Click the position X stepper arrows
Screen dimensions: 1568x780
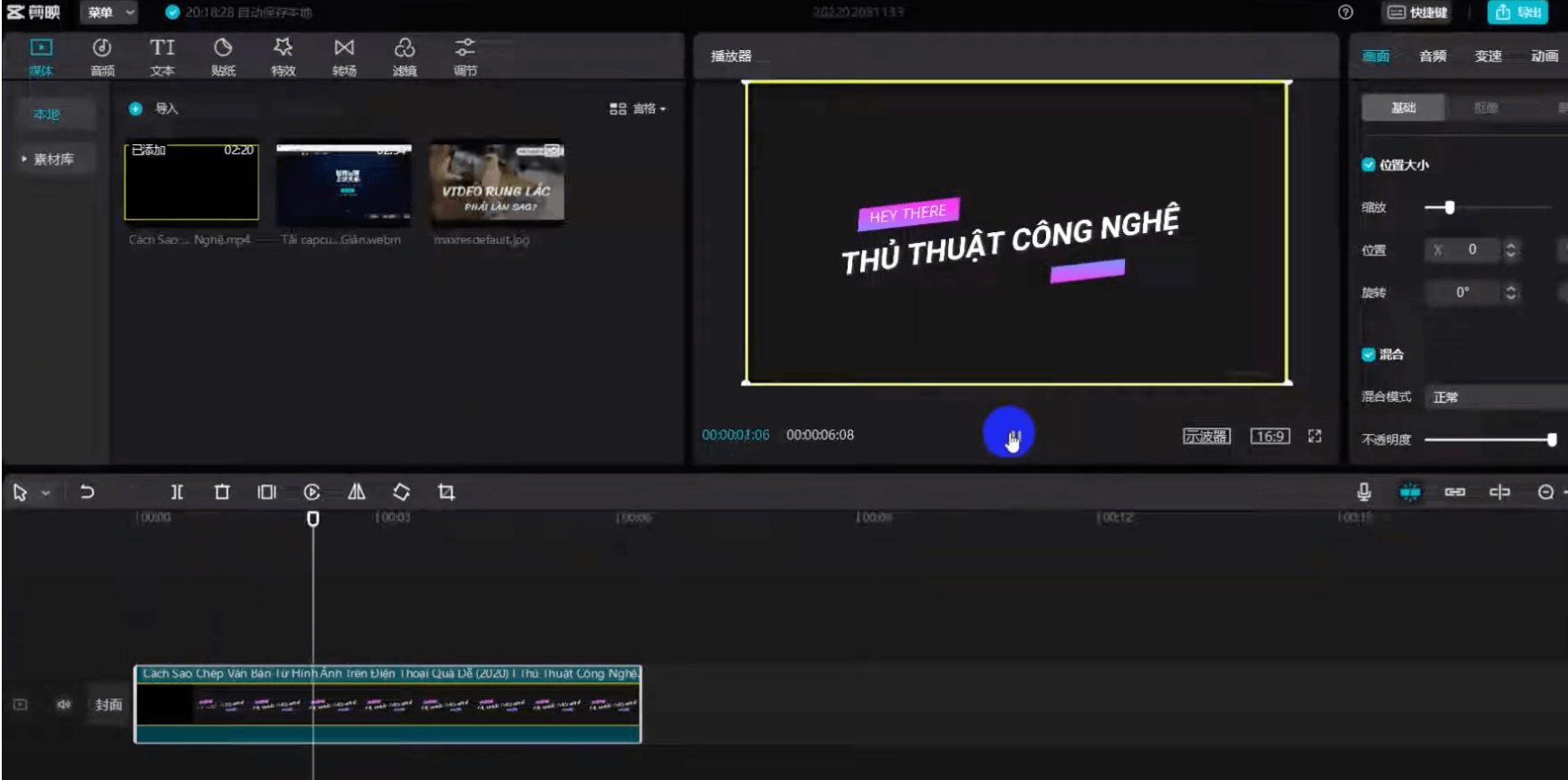pyautogui.click(x=1511, y=250)
